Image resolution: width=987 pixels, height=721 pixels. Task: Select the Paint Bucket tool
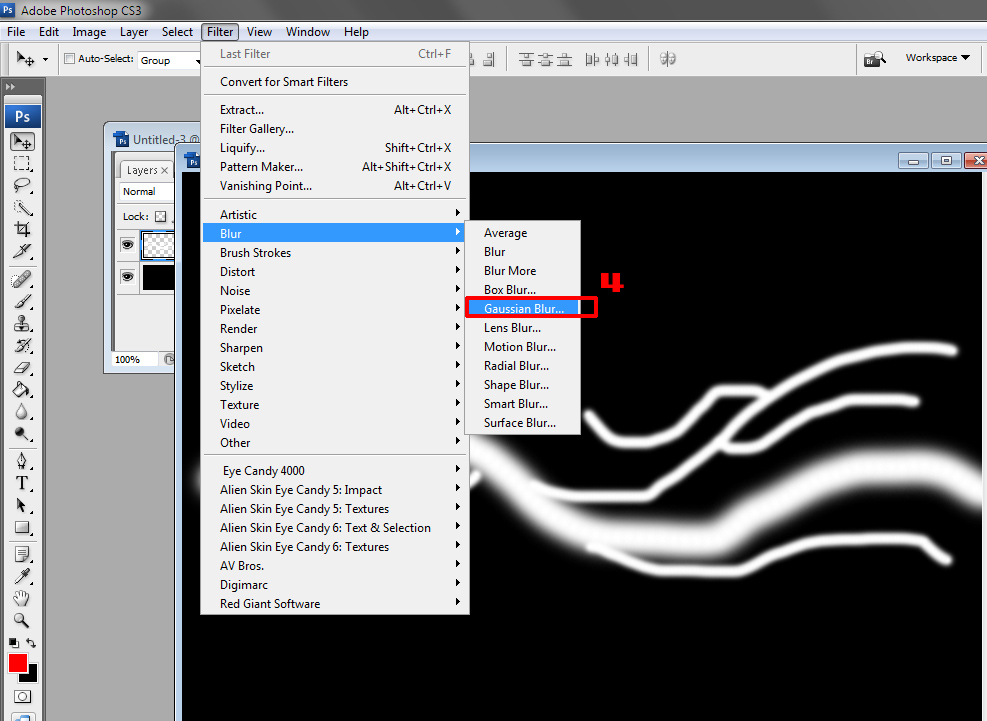[22, 390]
